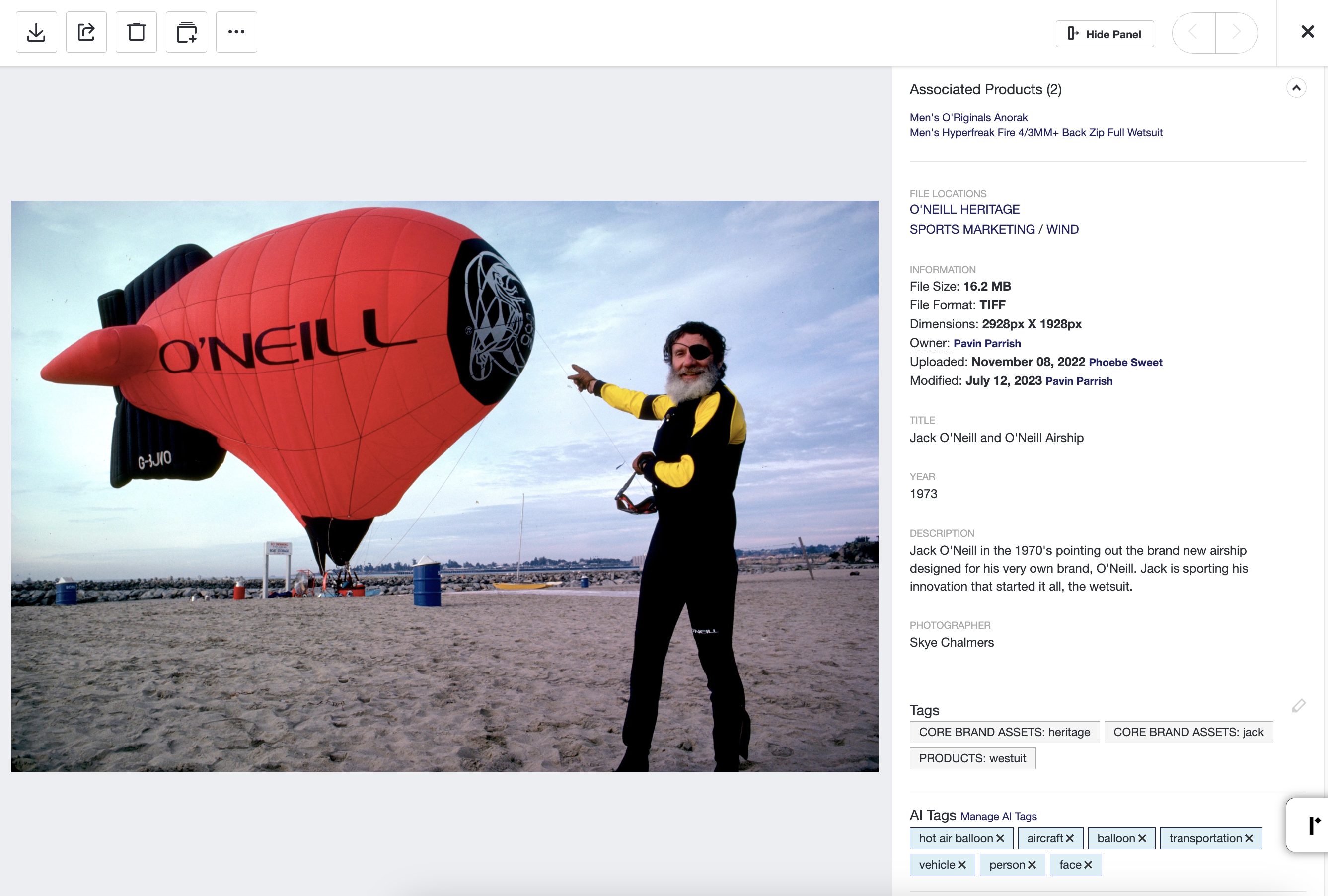Image resolution: width=1328 pixels, height=896 pixels.
Task: Delete asset using the trash icon
Action: pyautogui.click(x=136, y=32)
